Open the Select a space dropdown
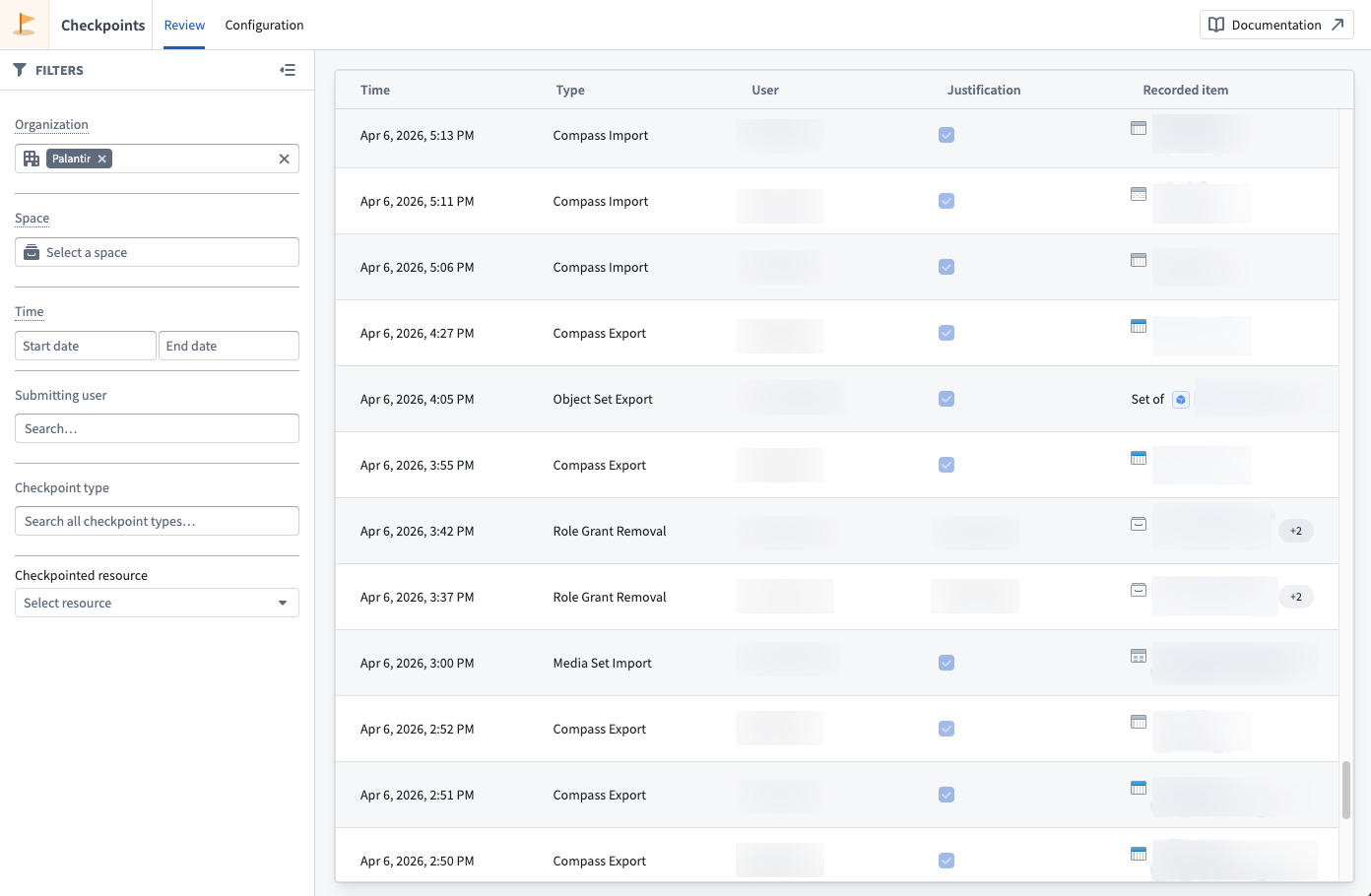Viewport: 1371px width, 896px height. point(157,252)
